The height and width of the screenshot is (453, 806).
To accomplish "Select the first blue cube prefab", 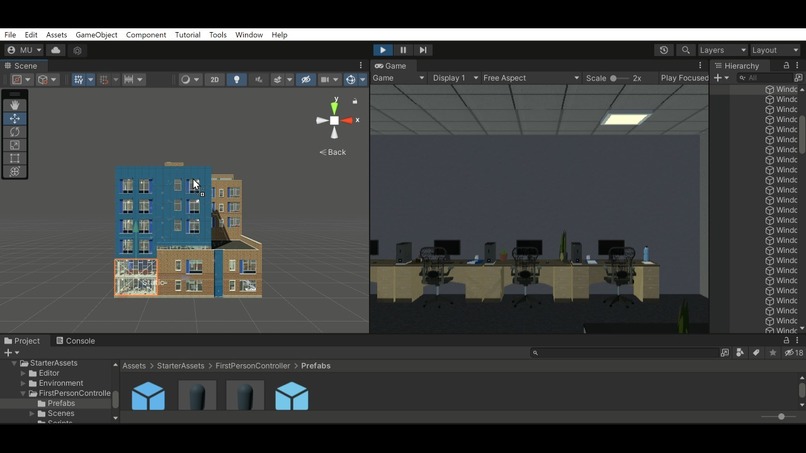I will point(148,395).
